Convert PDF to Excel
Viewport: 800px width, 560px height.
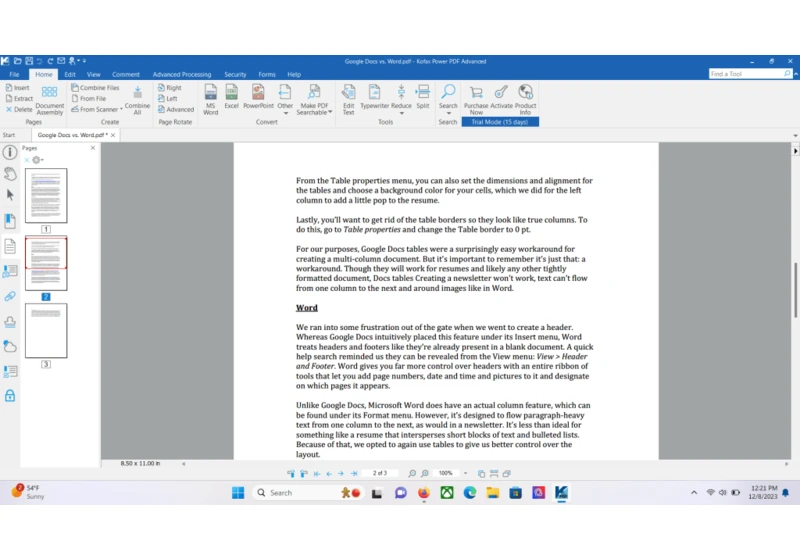click(x=232, y=97)
